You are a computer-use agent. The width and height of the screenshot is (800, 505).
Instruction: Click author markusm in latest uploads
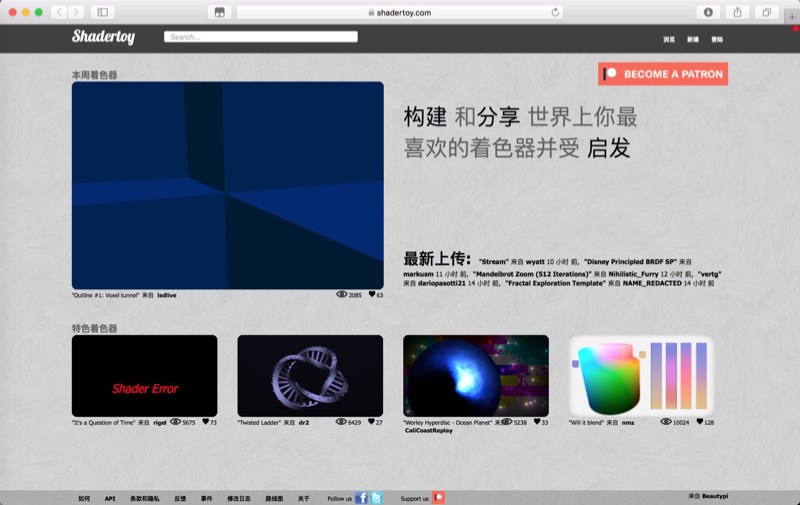418,274
